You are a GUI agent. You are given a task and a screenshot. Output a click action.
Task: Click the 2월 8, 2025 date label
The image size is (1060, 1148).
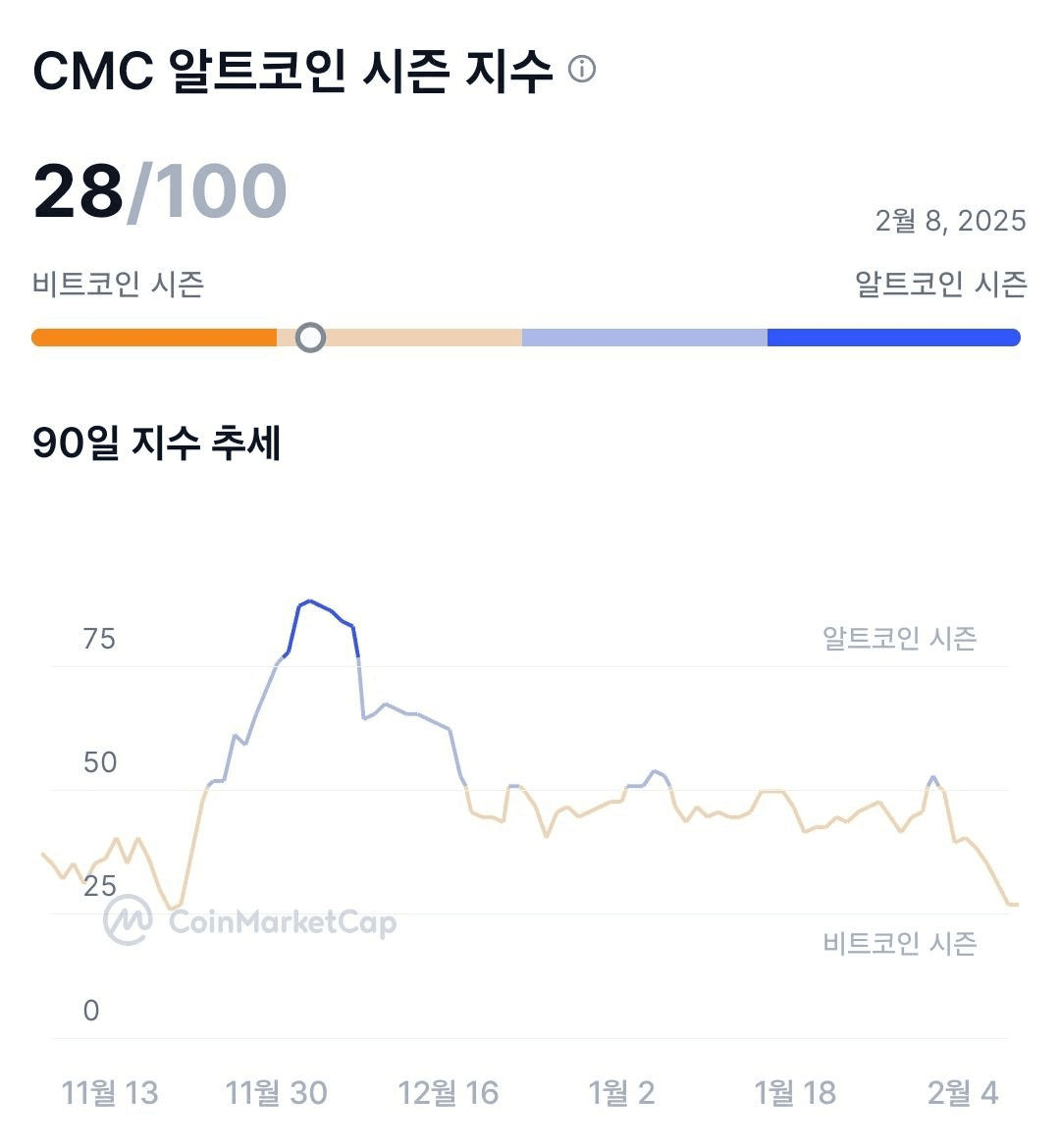(x=951, y=221)
